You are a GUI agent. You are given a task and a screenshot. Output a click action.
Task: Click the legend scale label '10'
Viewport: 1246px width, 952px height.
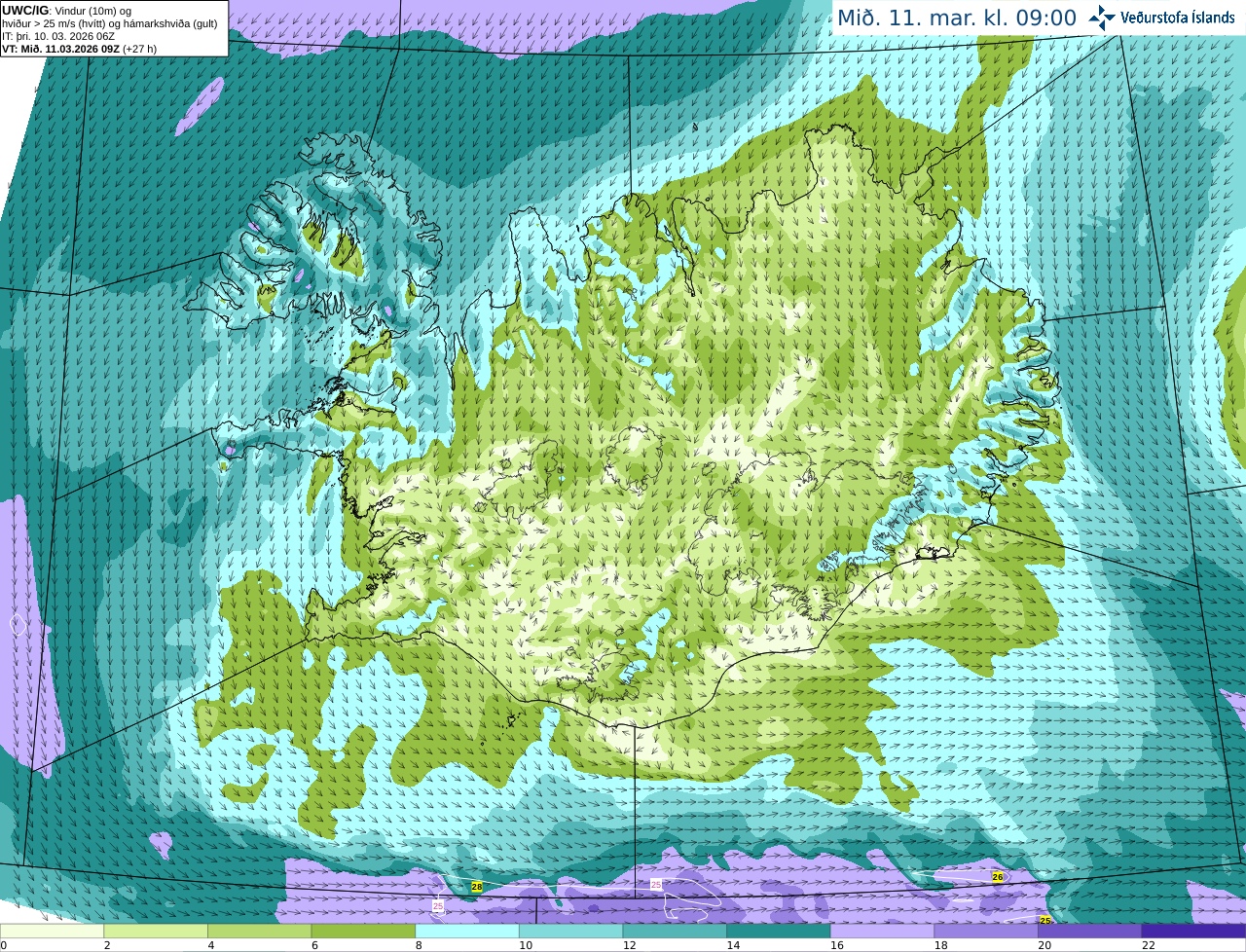pyautogui.click(x=526, y=945)
